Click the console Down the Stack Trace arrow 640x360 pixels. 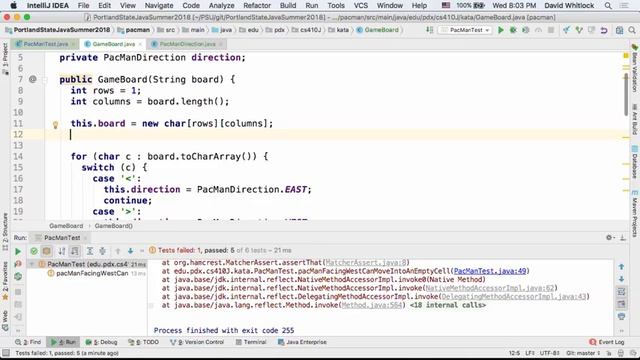(621, 279)
